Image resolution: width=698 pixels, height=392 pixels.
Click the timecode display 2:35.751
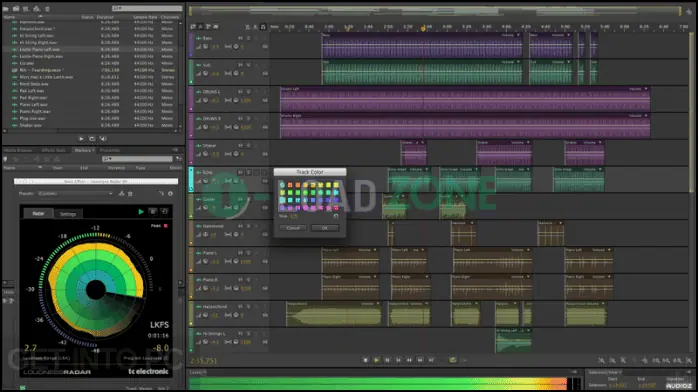point(203,361)
